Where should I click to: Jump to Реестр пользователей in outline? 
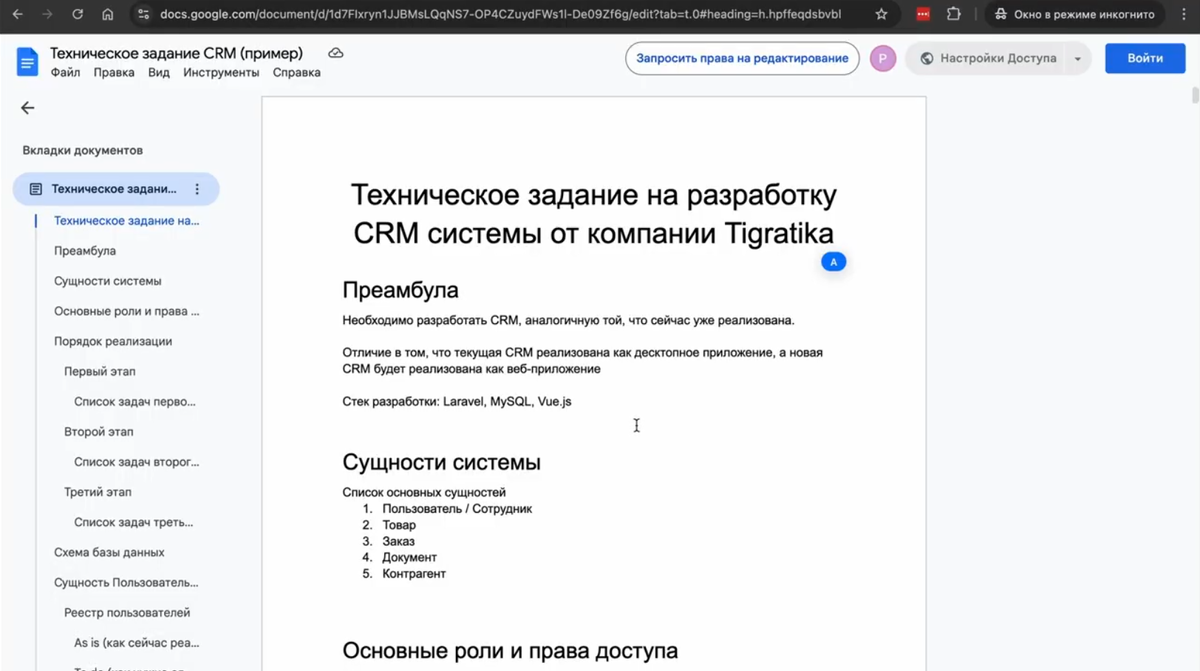[127, 612]
